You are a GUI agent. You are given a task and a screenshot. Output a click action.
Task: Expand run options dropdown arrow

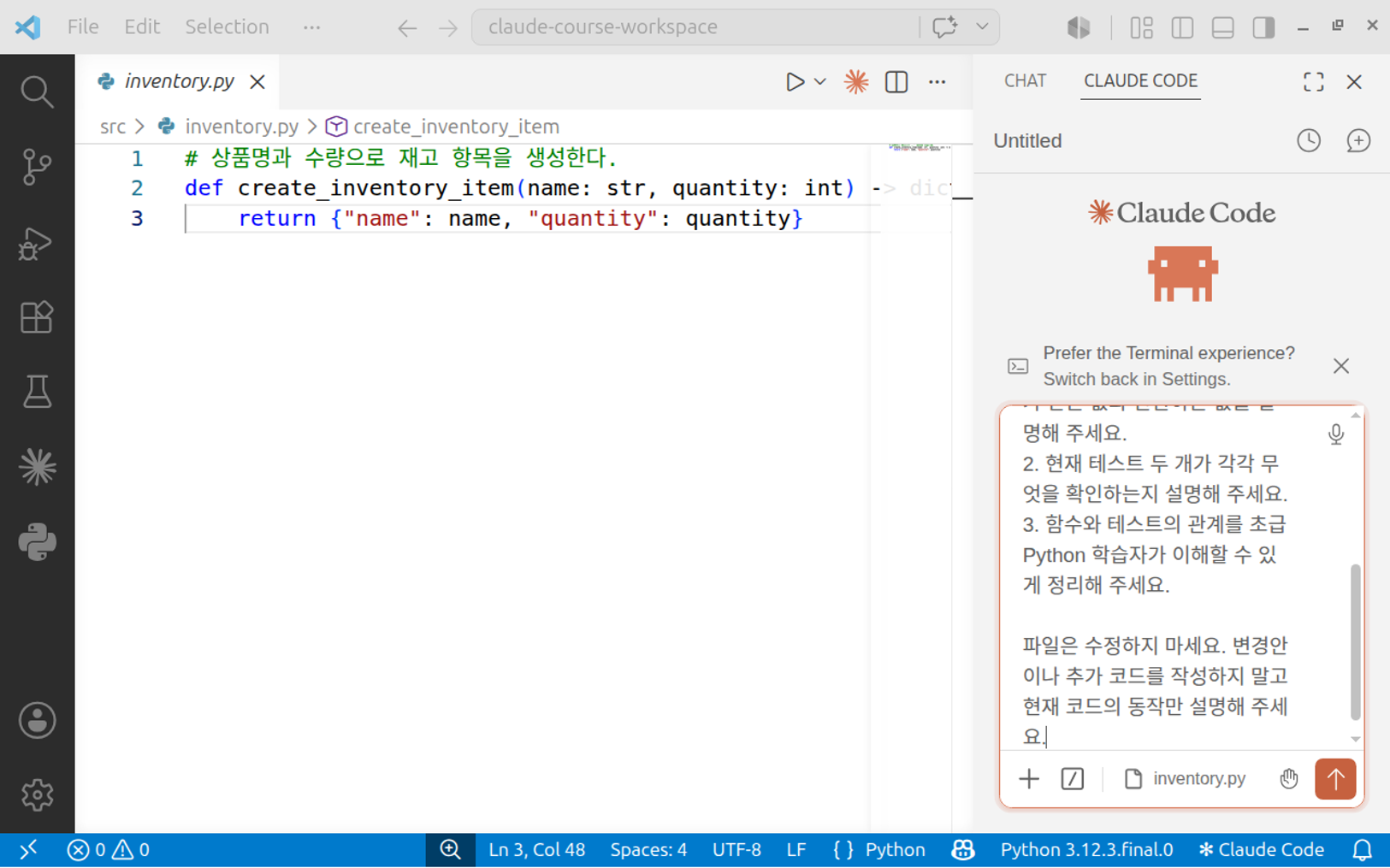point(820,82)
